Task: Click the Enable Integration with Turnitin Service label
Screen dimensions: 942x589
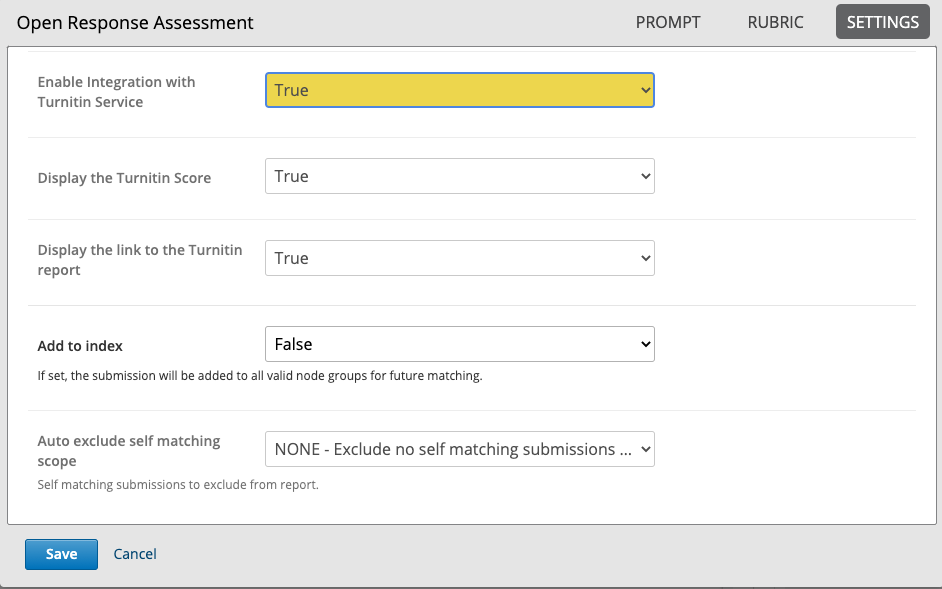Action: 117,92
